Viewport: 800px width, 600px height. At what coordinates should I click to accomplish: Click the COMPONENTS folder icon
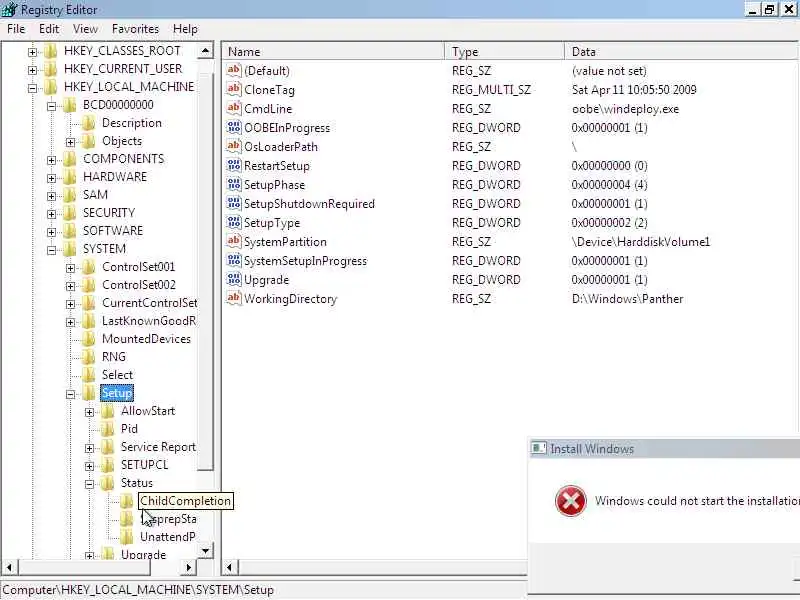69,159
